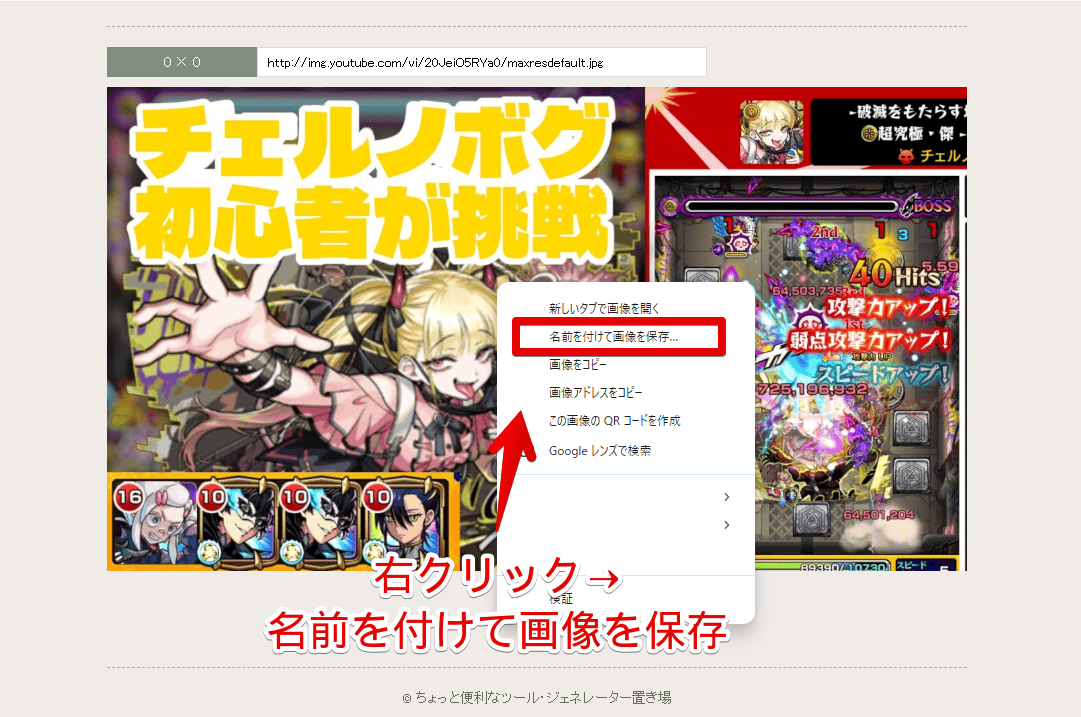This screenshot has height=717, width=1081.
Task: Click the 'チェルノボグ' yellow title text on thumbnail
Action: (371, 146)
